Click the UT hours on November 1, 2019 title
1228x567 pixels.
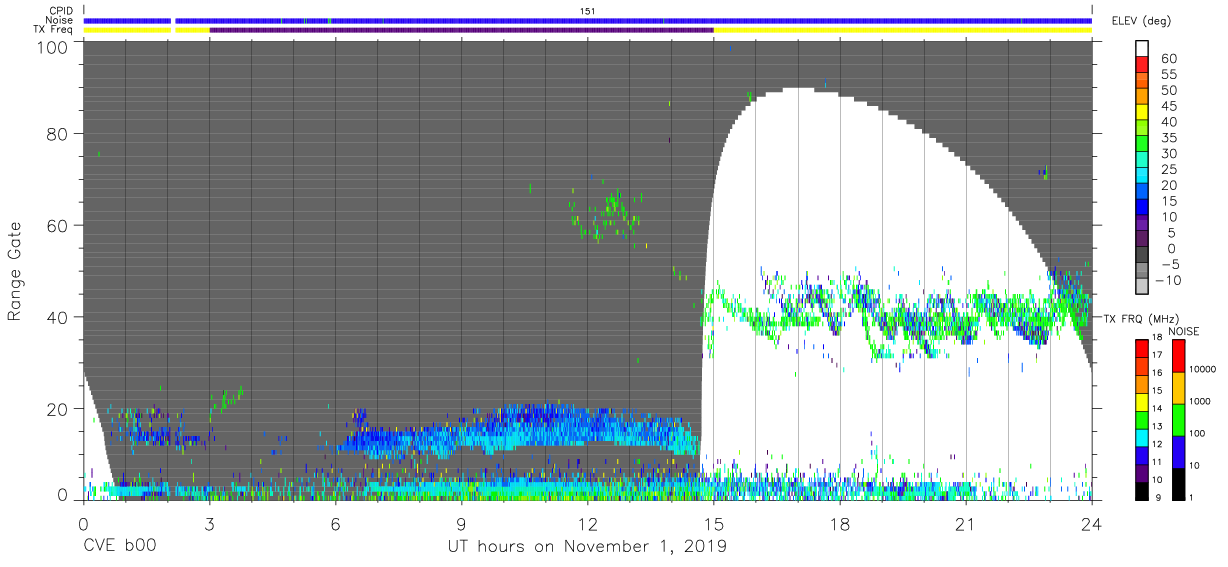(x=587, y=547)
